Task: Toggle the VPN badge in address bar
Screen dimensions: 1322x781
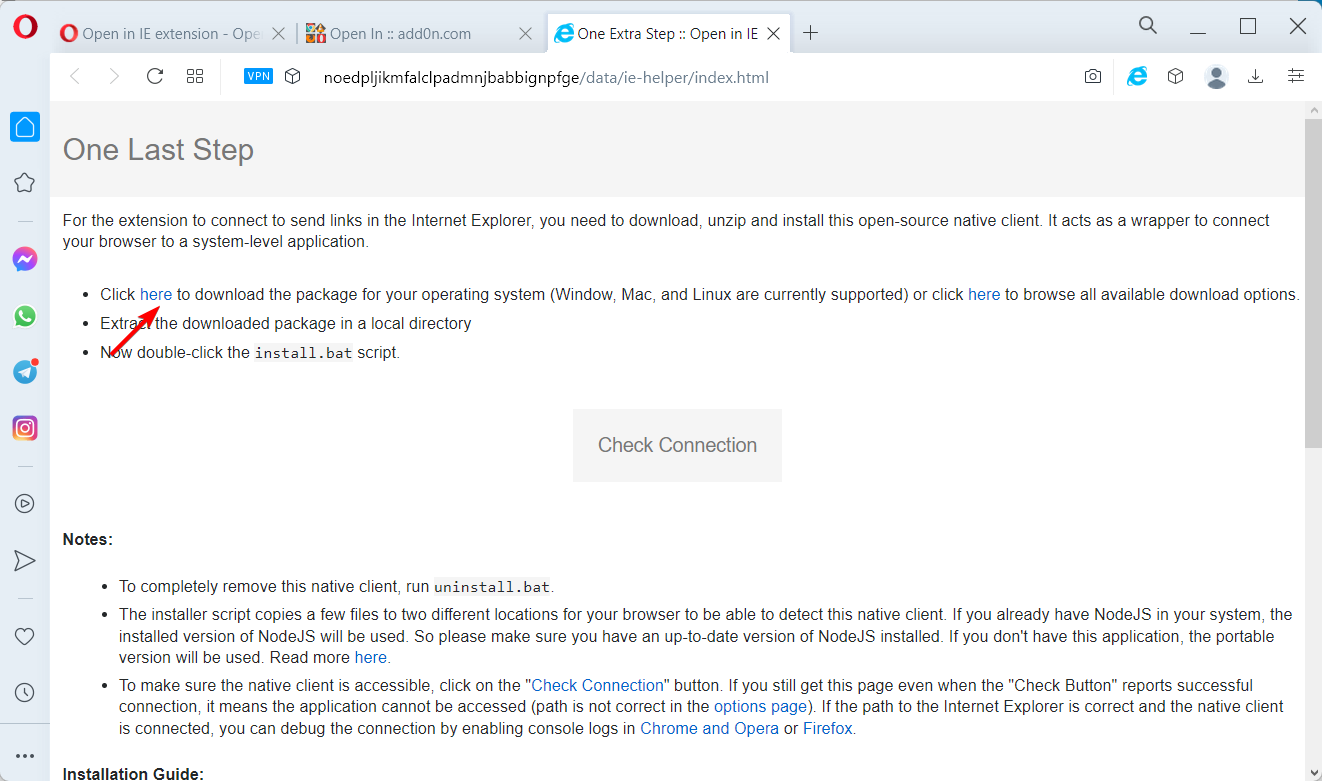Action: [x=258, y=76]
